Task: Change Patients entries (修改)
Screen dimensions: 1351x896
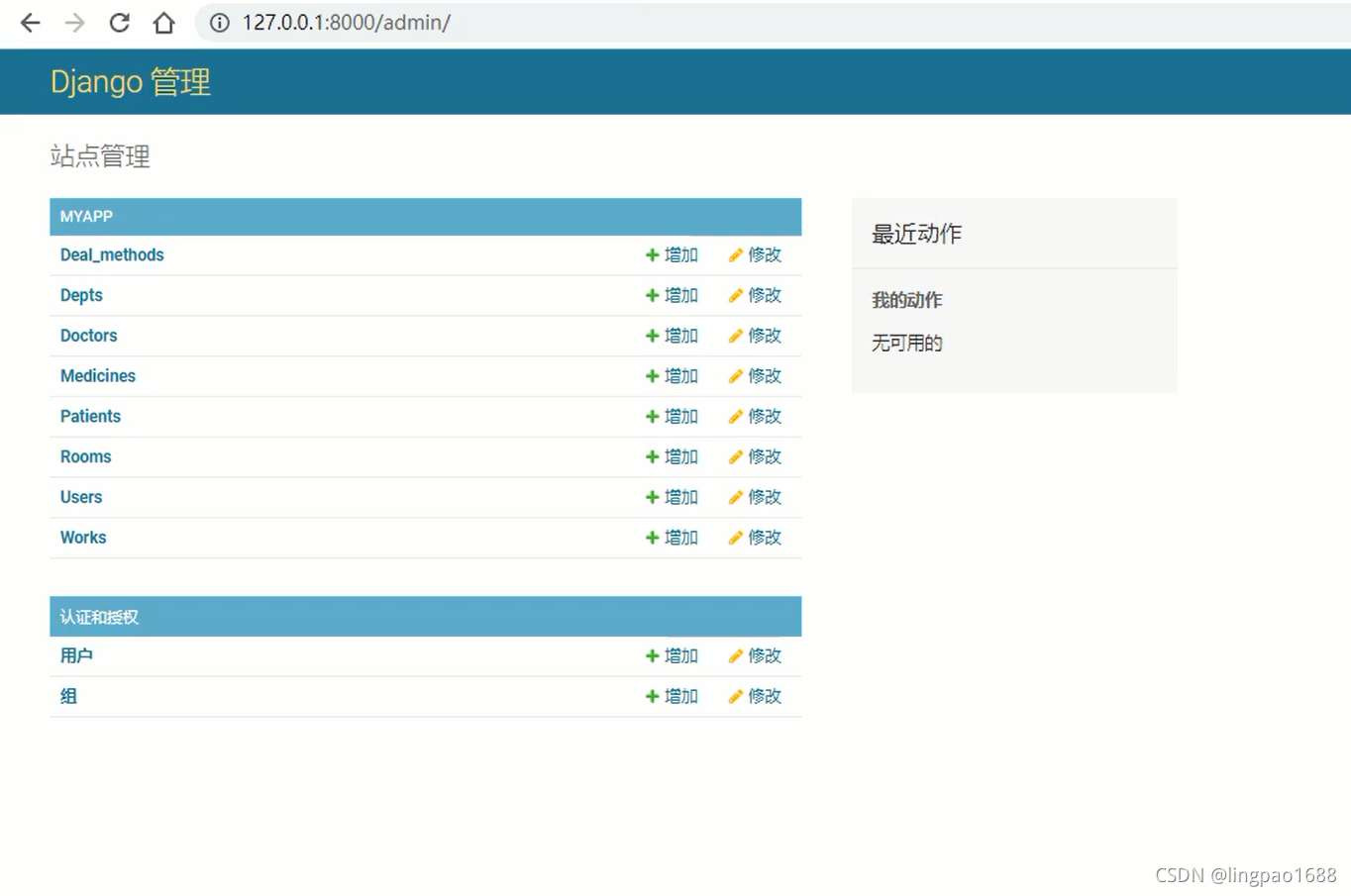Action: point(755,417)
